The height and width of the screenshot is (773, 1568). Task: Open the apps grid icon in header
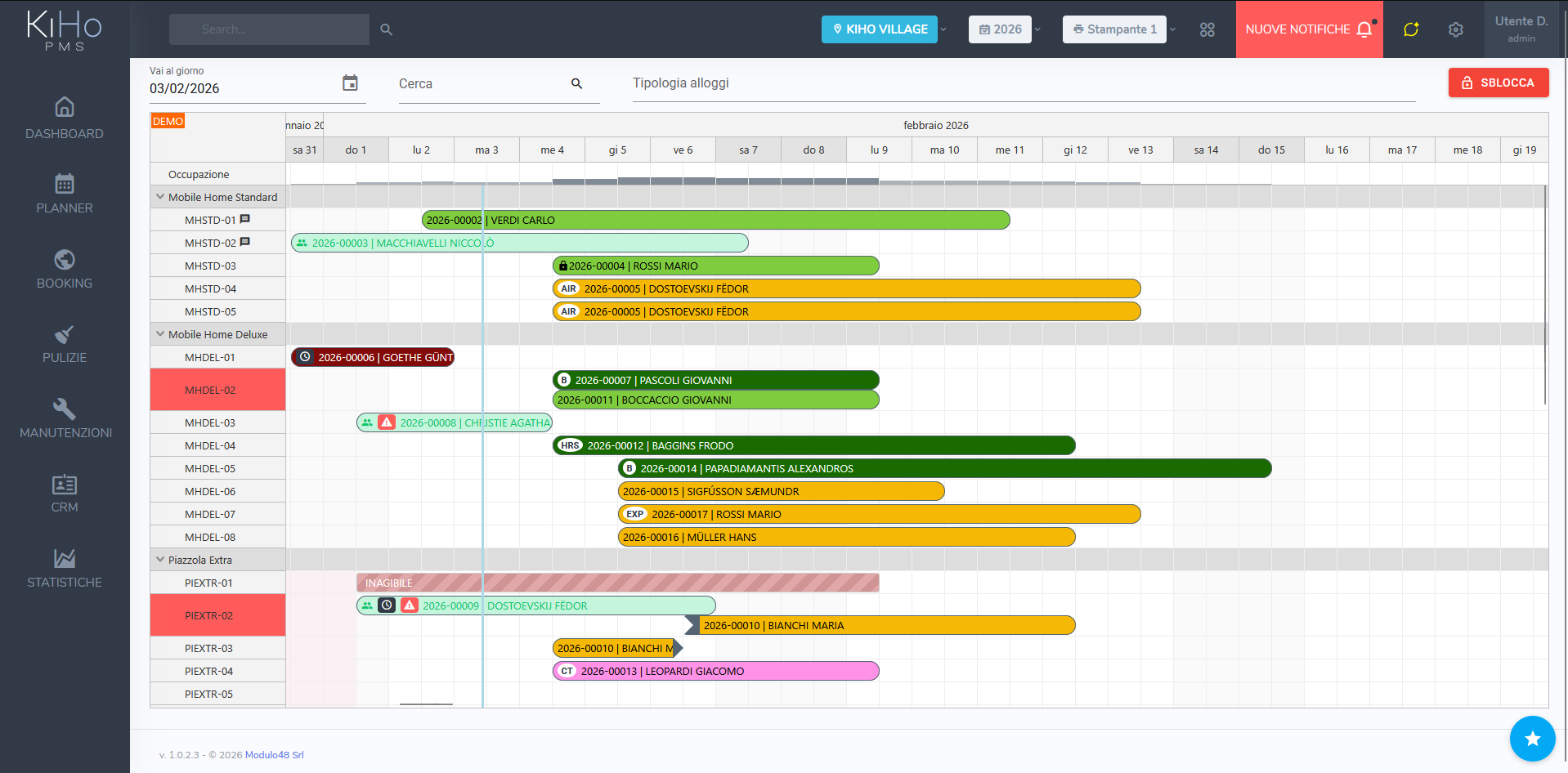click(x=1207, y=29)
